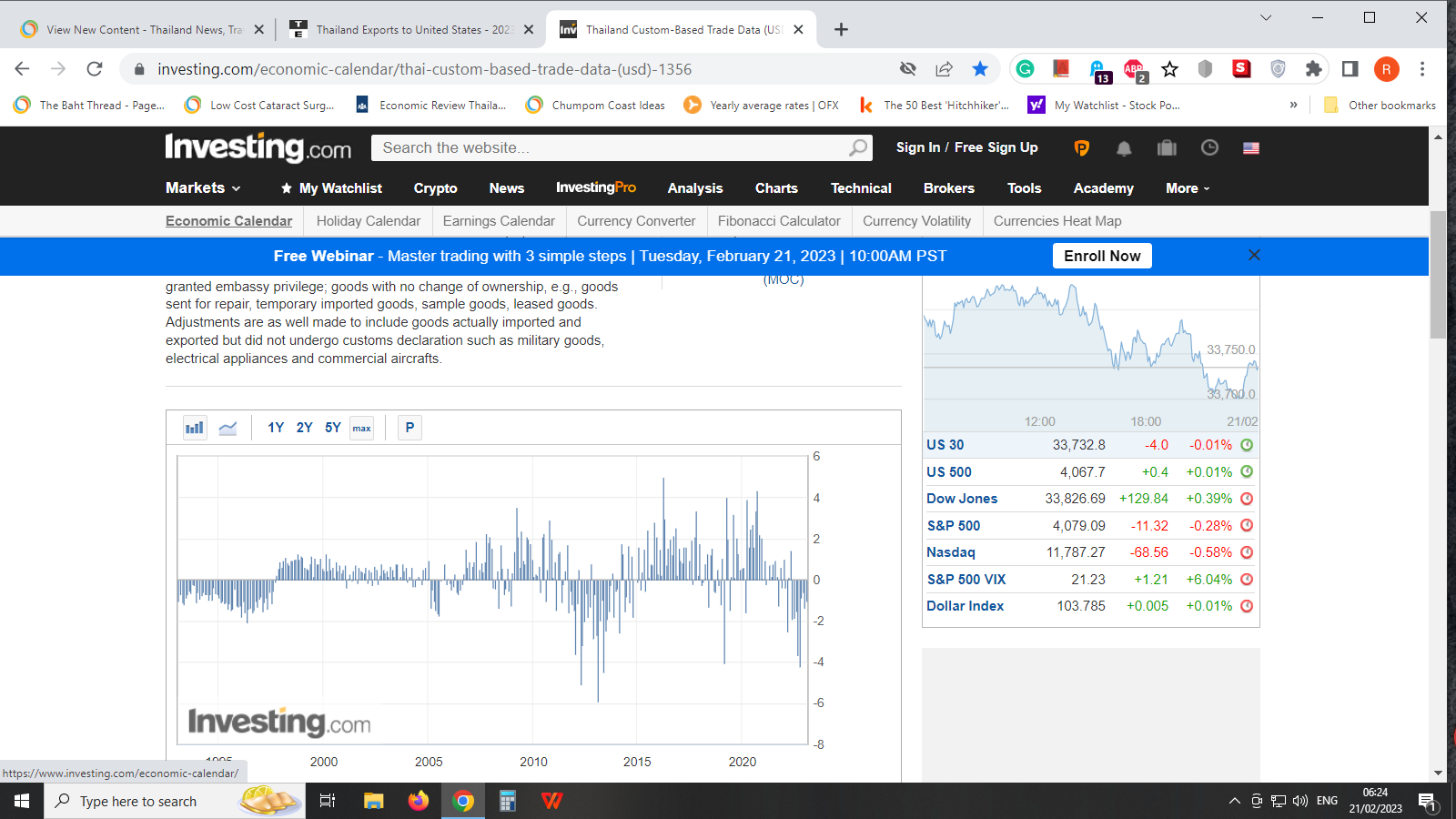The width and height of the screenshot is (1456, 819).
Task: Go back to previous page
Action: coord(23,69)
